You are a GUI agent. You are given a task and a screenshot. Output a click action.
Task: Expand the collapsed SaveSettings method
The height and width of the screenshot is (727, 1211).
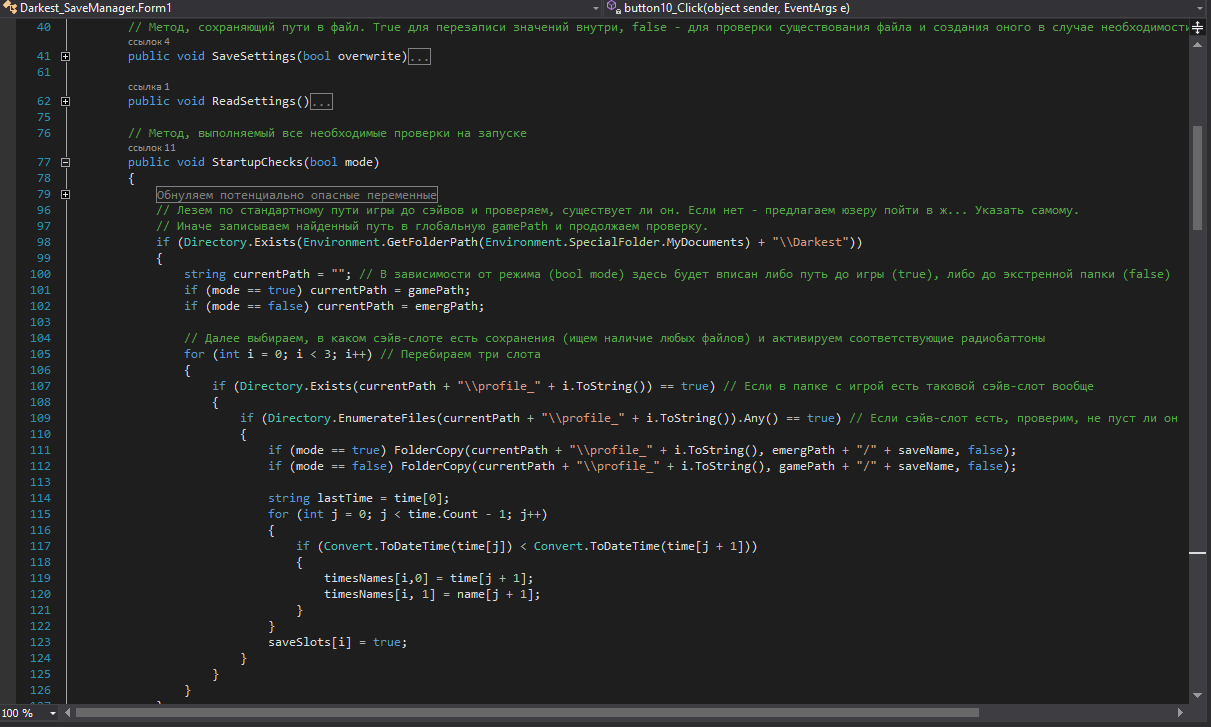pos(66,57)
